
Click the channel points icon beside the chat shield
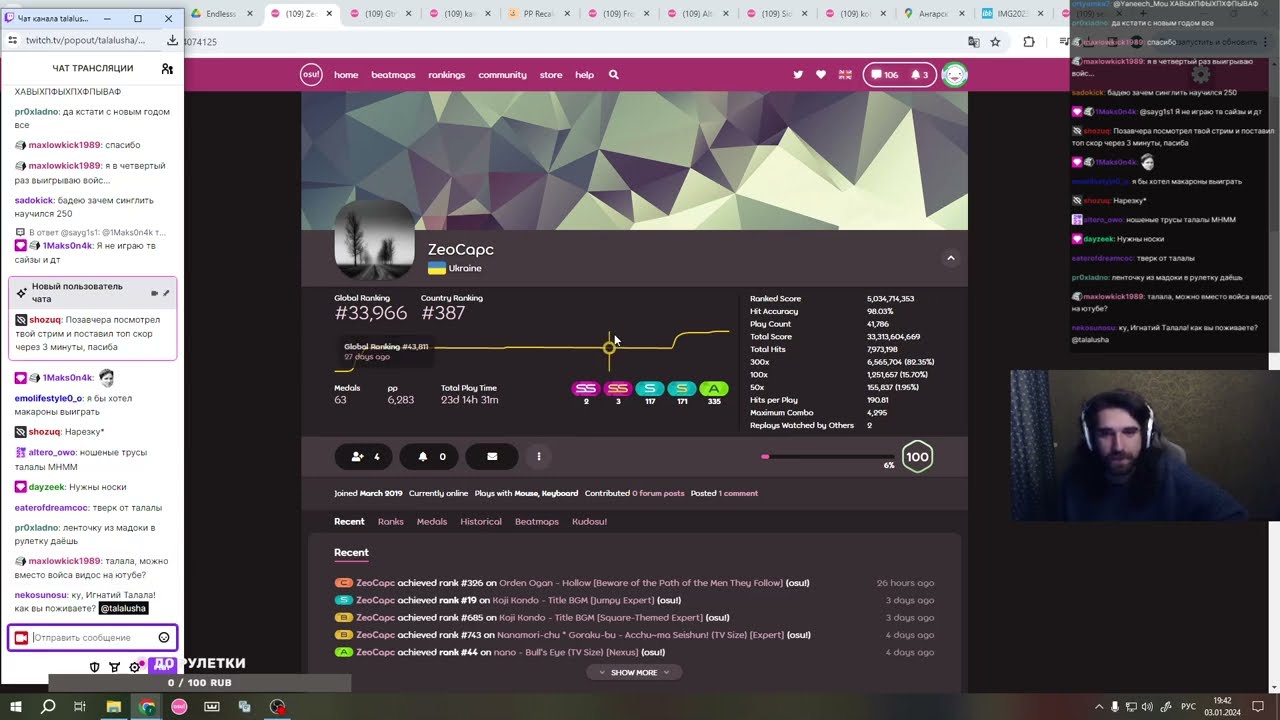[x=115, y=667]
